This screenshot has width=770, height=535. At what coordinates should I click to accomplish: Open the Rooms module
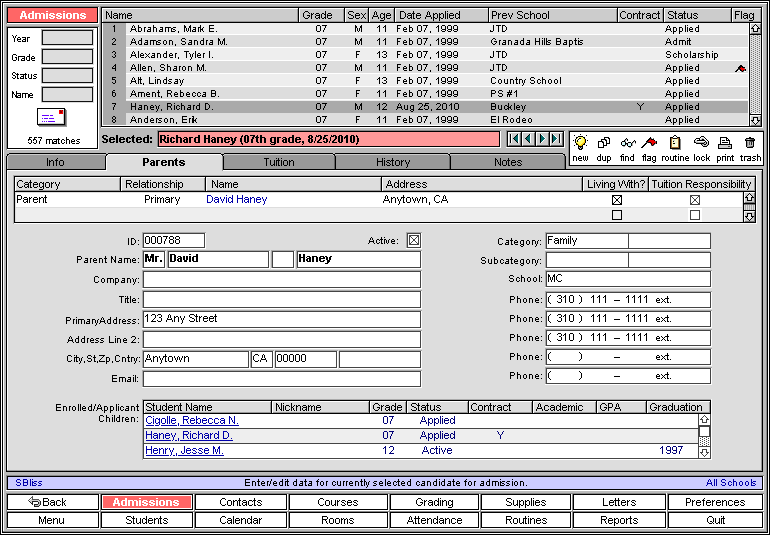point(338,520)
